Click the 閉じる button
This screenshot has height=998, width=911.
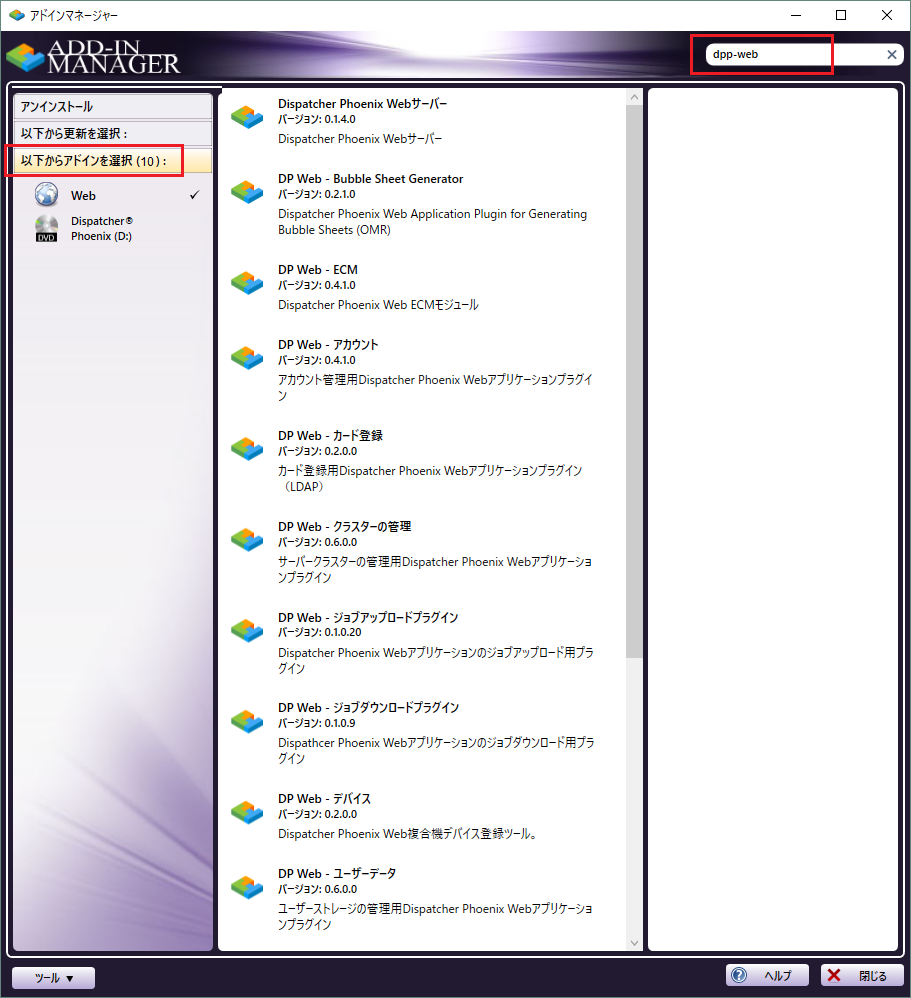pyautogui.click(x=863, y=975)
